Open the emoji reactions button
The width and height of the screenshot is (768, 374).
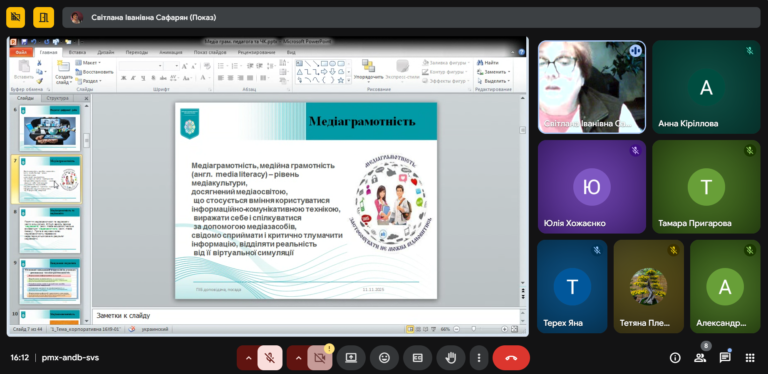pyautogui.click(x=384, y=358)
